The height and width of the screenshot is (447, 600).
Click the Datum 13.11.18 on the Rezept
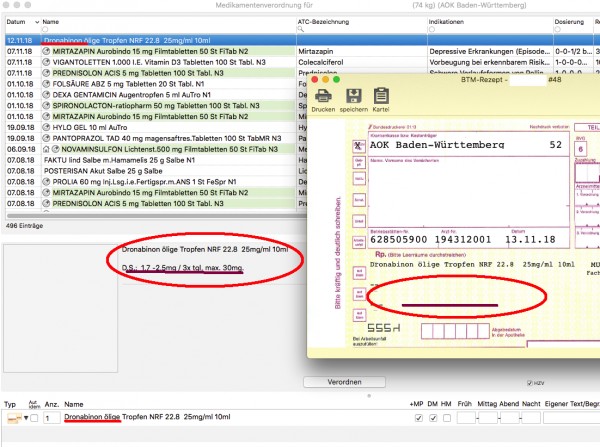(530, 240)
